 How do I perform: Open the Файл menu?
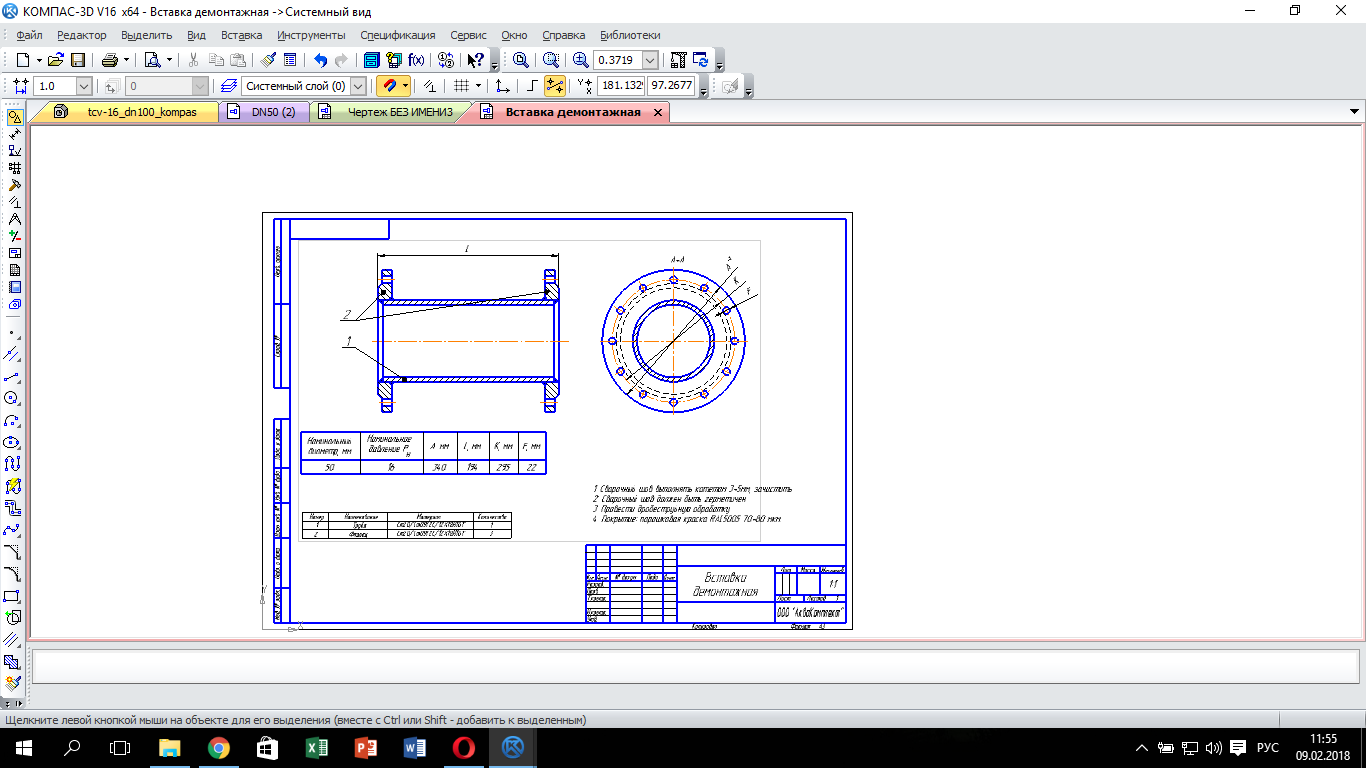pos(29,35)
